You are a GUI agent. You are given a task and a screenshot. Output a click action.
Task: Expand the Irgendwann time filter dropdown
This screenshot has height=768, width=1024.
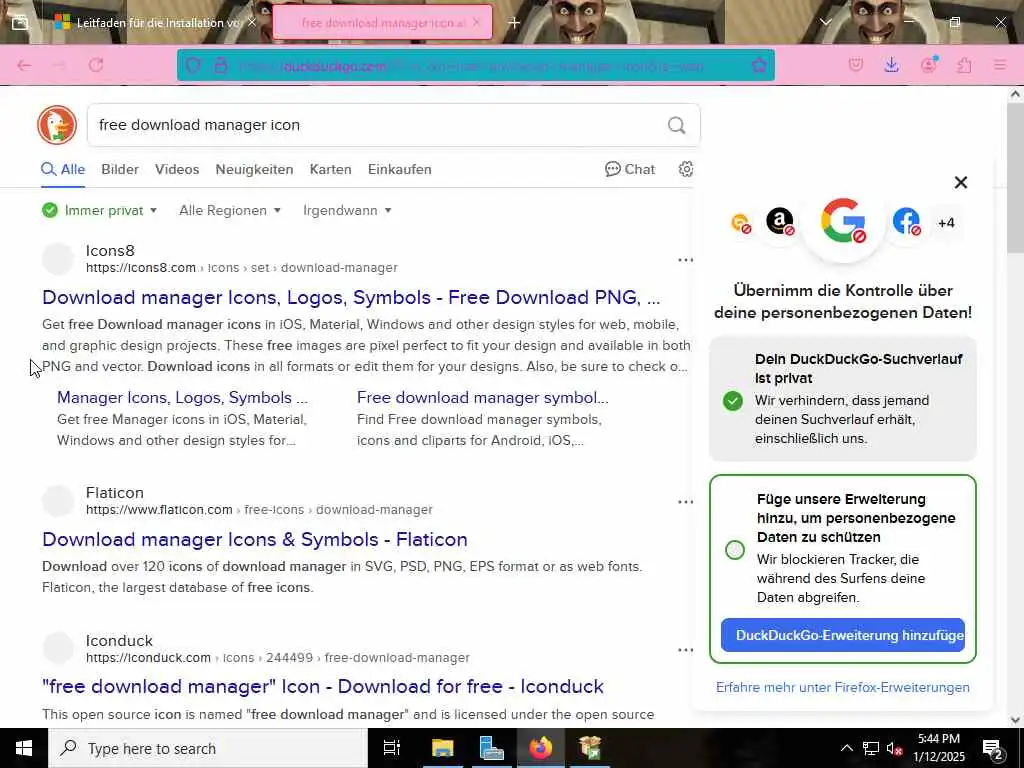(347, 210)
